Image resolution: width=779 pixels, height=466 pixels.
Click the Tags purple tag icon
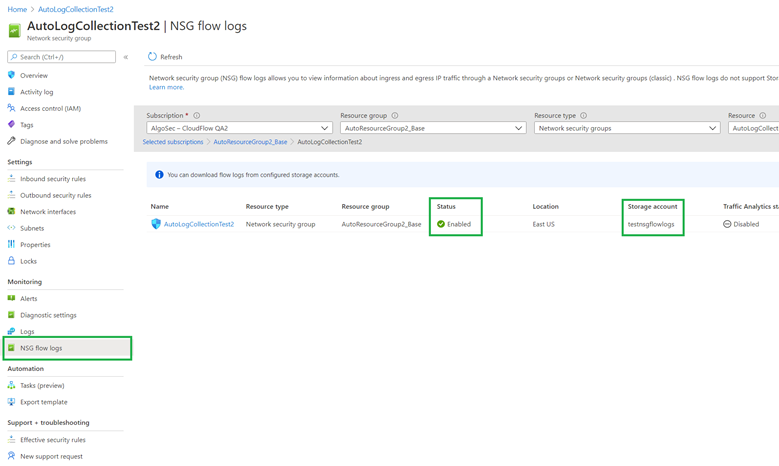coord(11,124)
